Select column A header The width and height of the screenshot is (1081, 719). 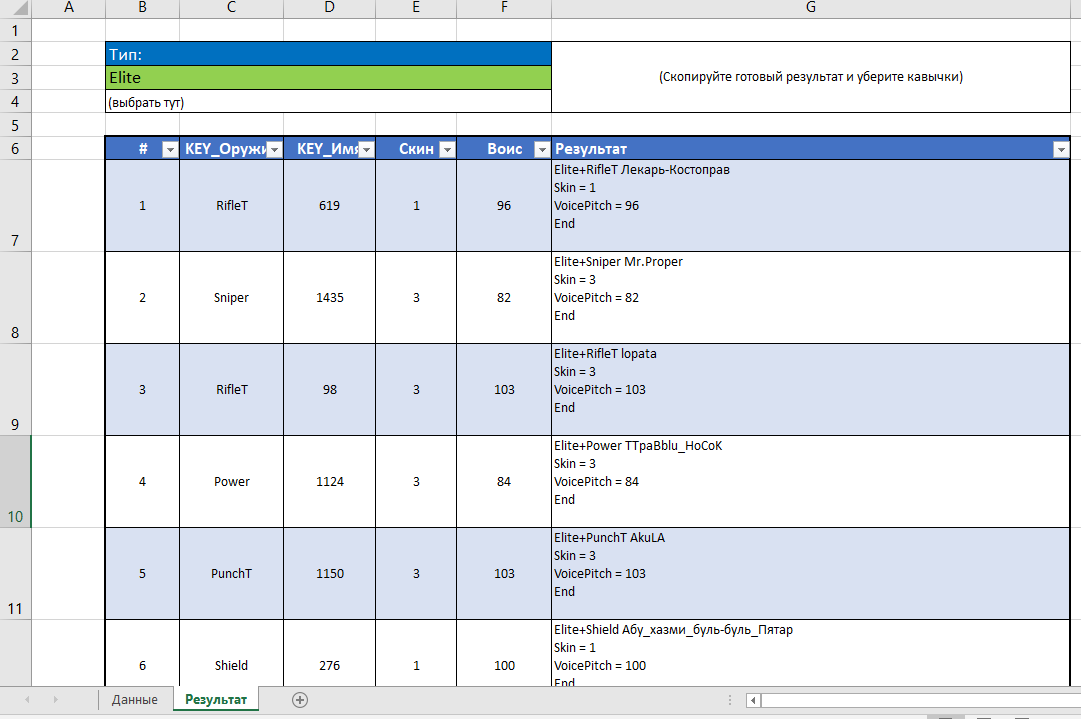[x=69, y=8]
